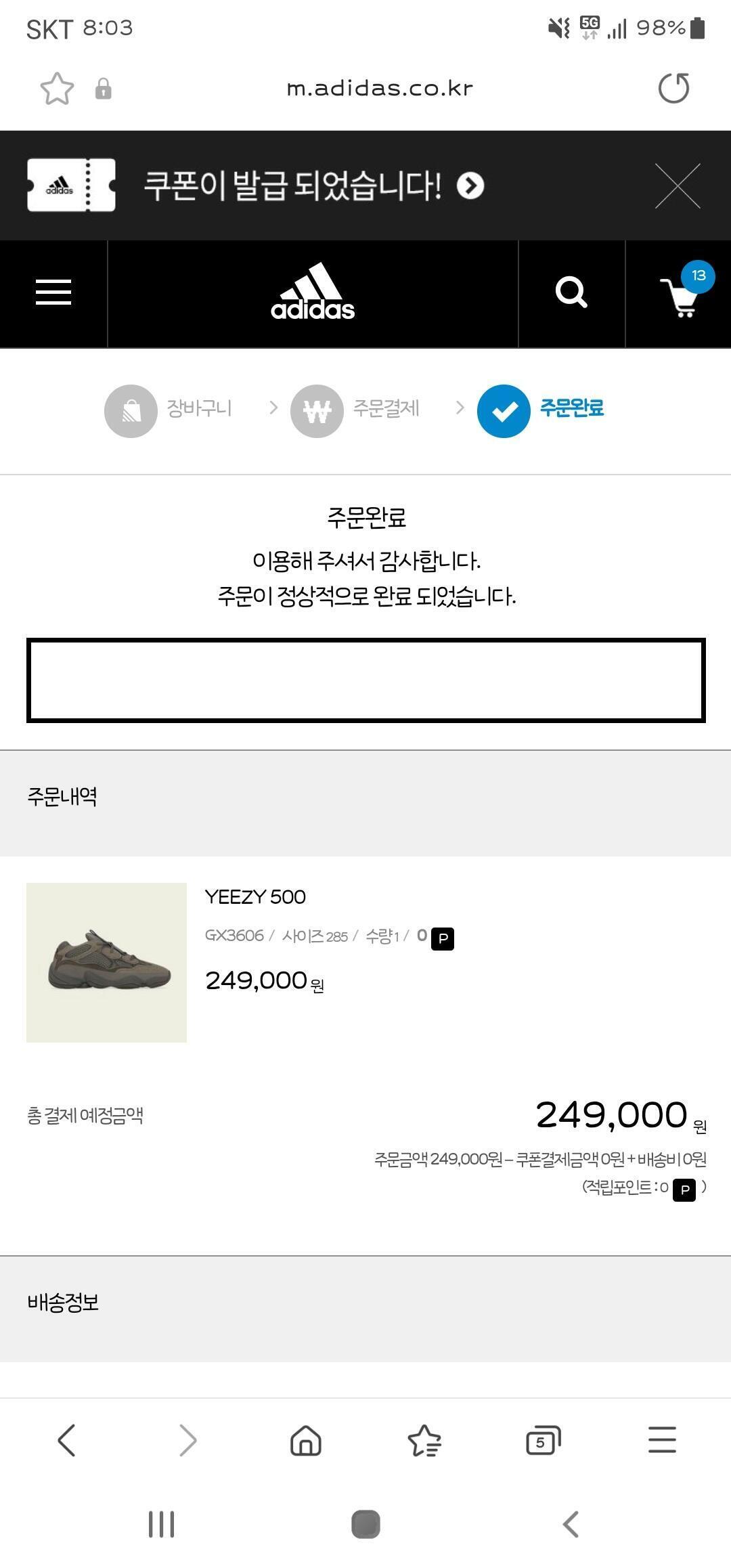Reload the page with refresh icon

[x=673, y=89]
